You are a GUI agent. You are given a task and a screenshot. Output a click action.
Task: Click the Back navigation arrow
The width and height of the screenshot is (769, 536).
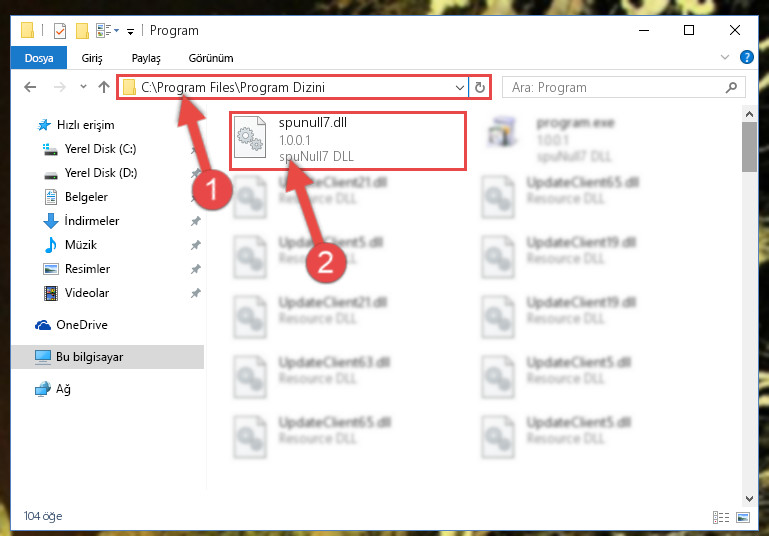30,87
